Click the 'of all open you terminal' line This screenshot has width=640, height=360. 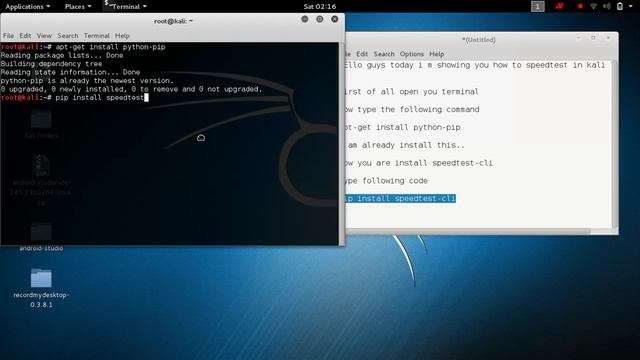pos(412,92)
